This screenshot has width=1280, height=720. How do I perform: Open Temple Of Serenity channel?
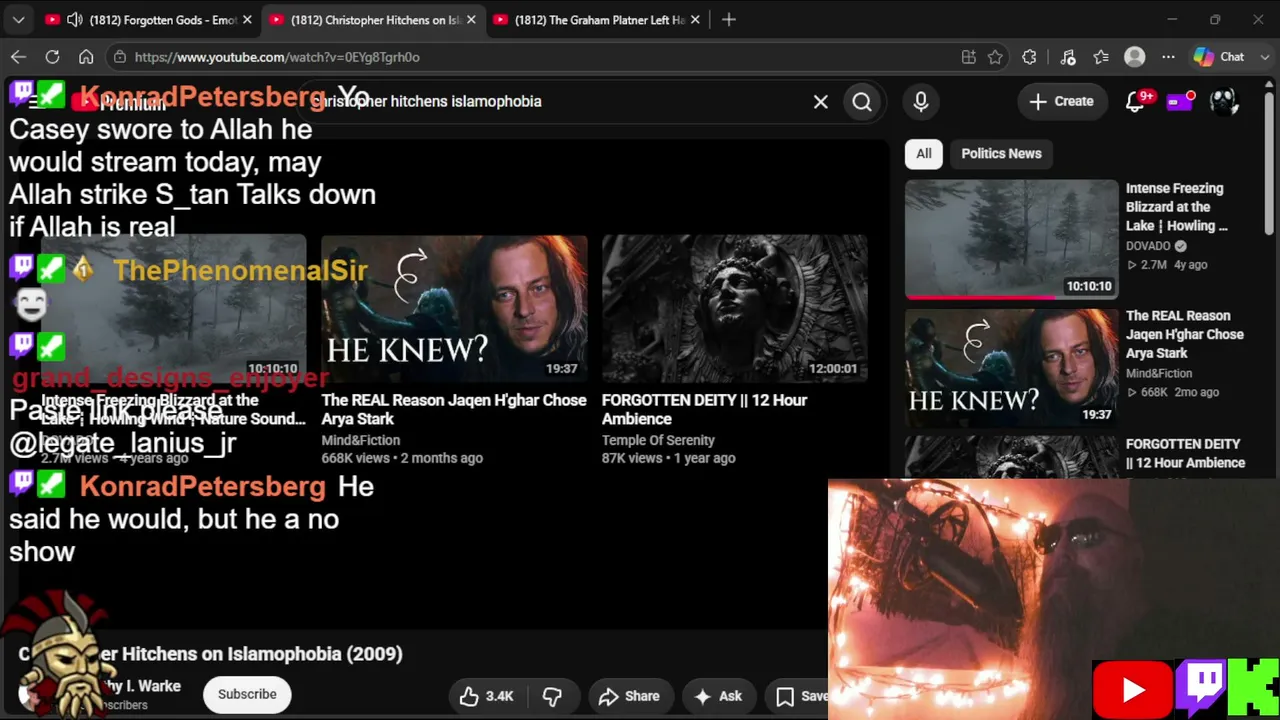[x=658, y=440]
